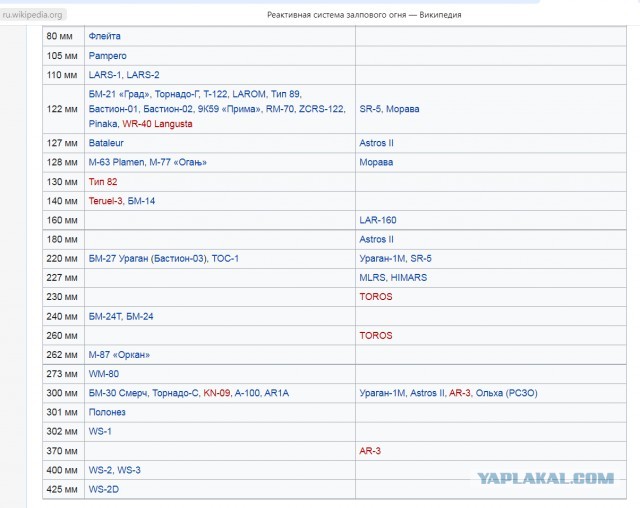
Task: Open the LAROM link
Action: [249, 94]
